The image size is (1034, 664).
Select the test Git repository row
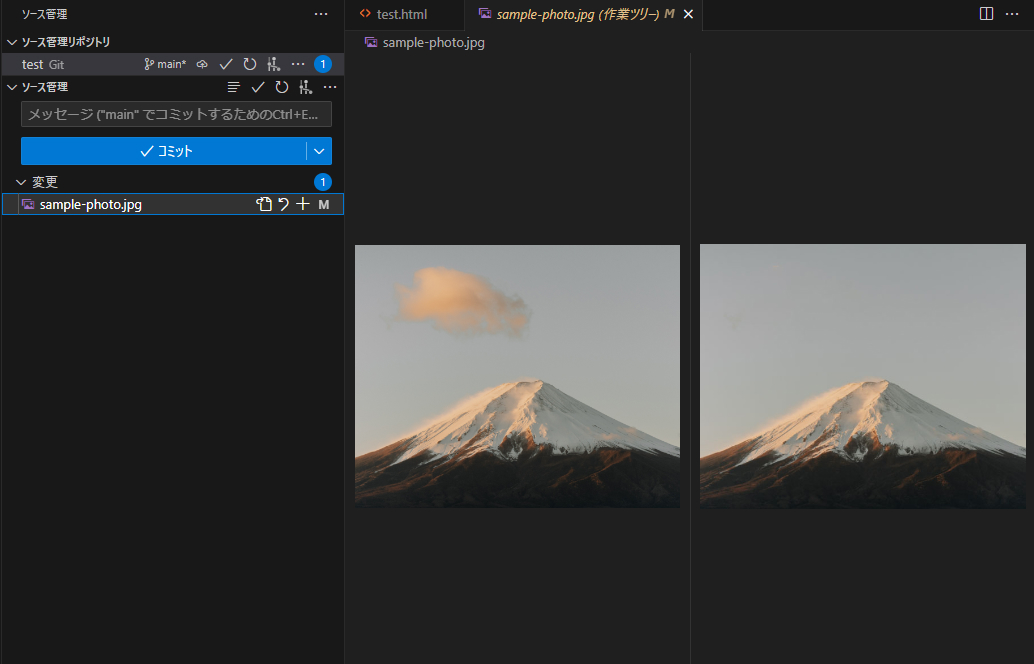[173, 64]
